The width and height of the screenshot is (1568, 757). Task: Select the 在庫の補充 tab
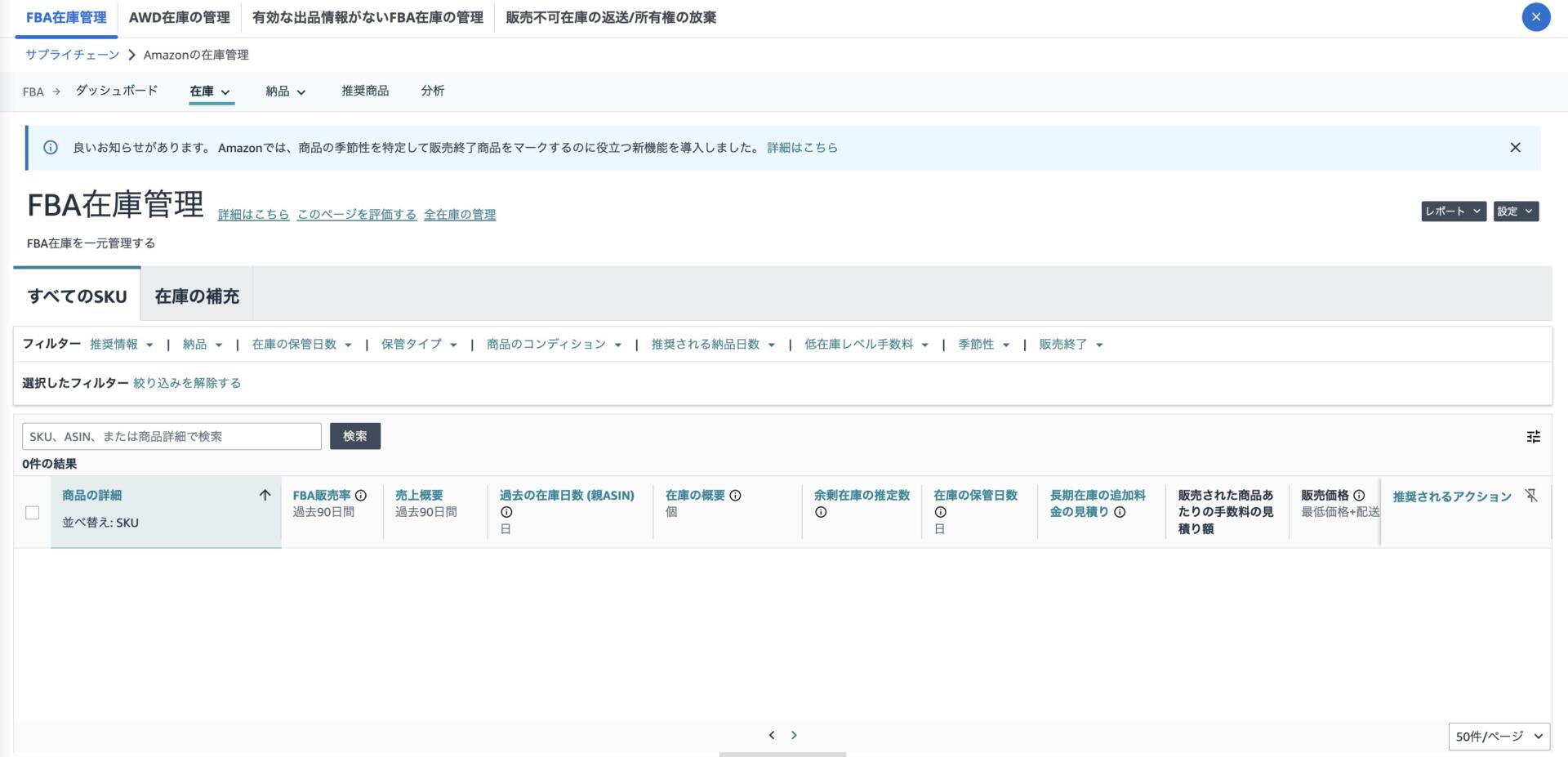coord(197,296)
